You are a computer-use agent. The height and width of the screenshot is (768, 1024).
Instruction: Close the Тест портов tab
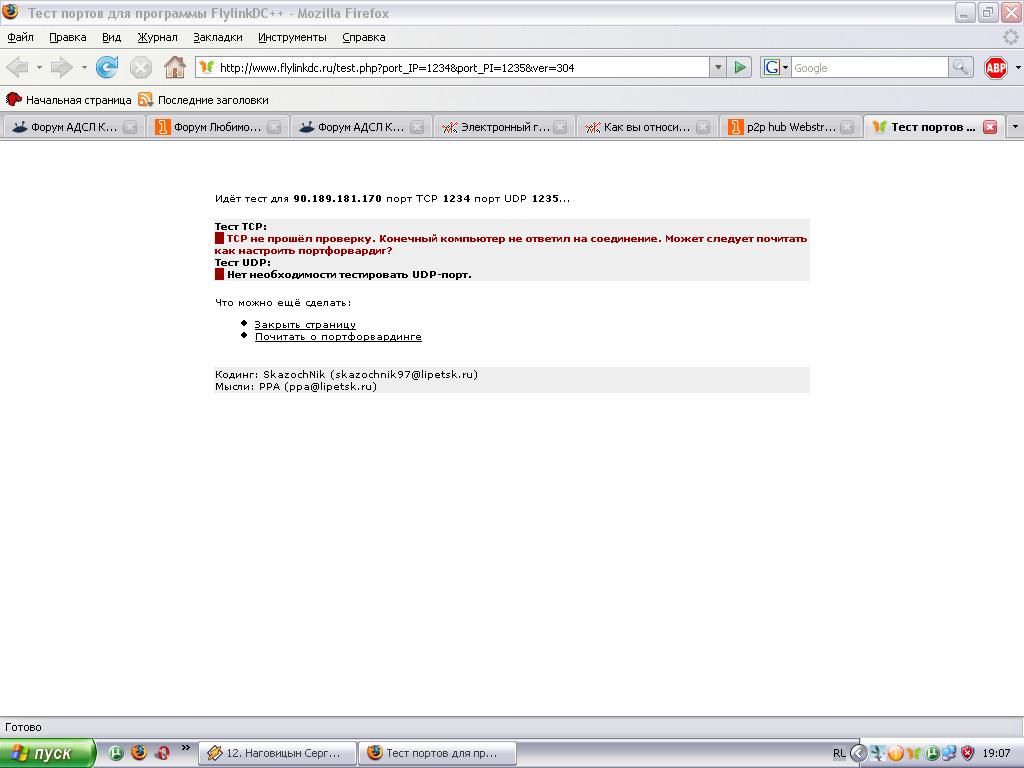(x=990, y=127)
